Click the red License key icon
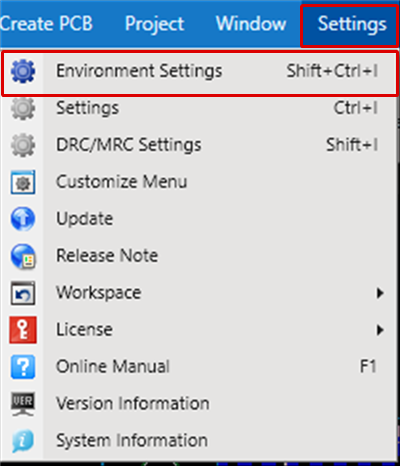 [x=23, y=330]
